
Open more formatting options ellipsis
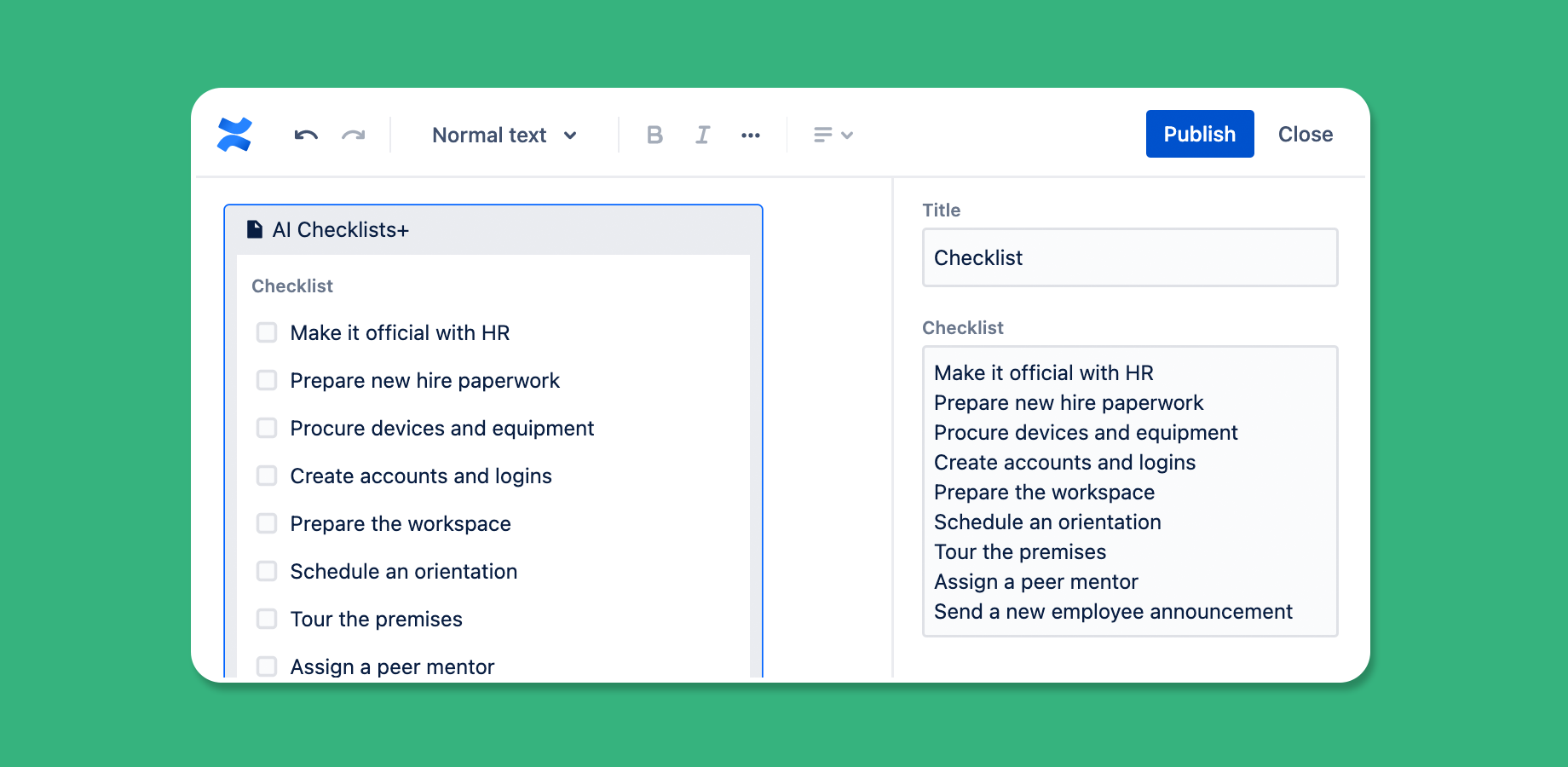(x=751, y=135)
